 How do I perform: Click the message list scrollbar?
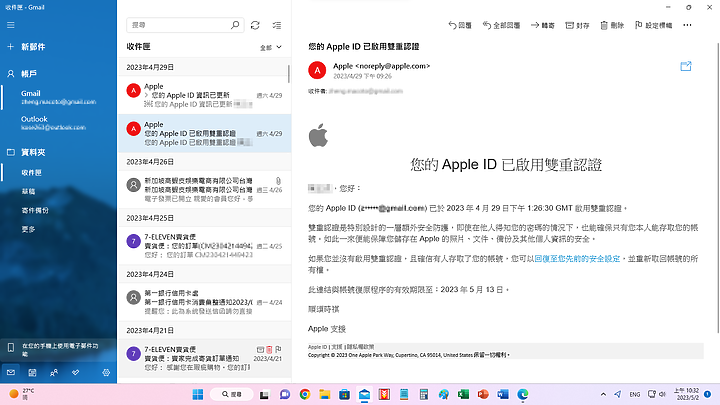tap(289, 73)
